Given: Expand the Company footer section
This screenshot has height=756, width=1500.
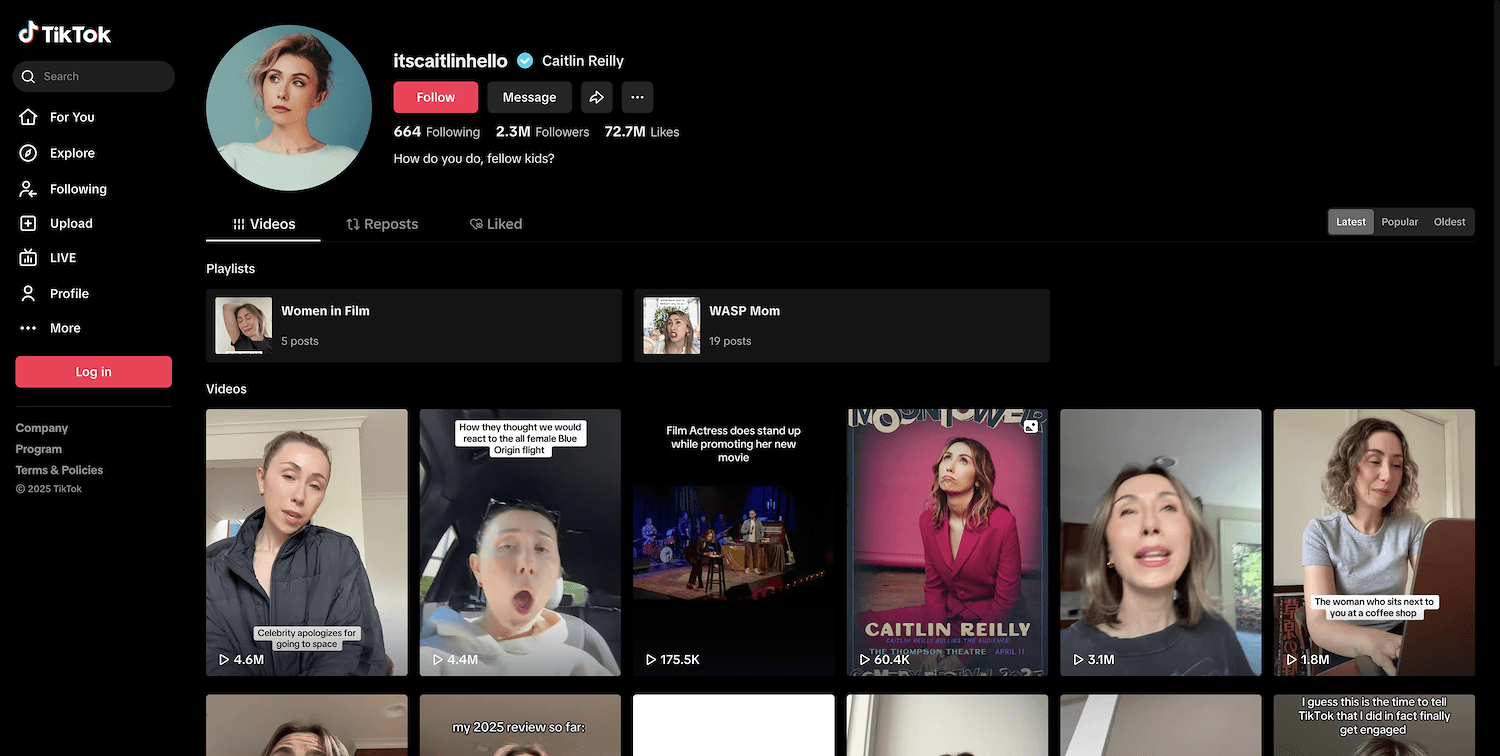Looking at the screenshot, I should [x=42, y=428].
